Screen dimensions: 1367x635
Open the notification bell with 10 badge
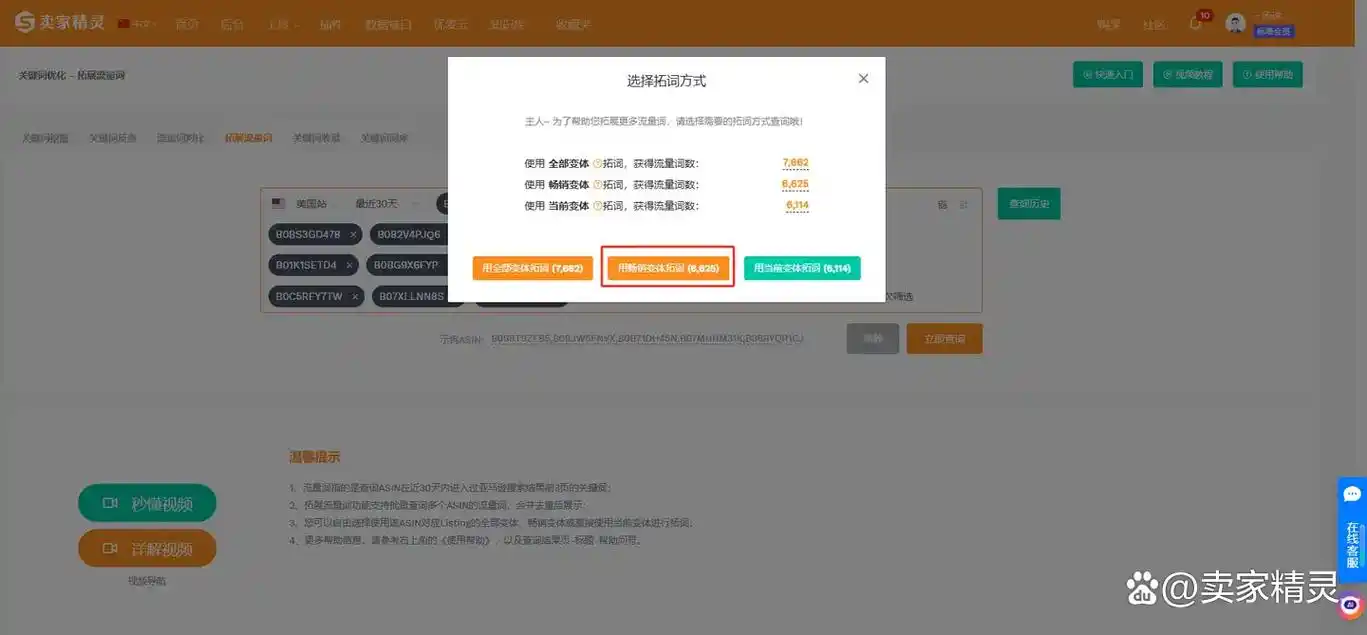pos(1196,22)
